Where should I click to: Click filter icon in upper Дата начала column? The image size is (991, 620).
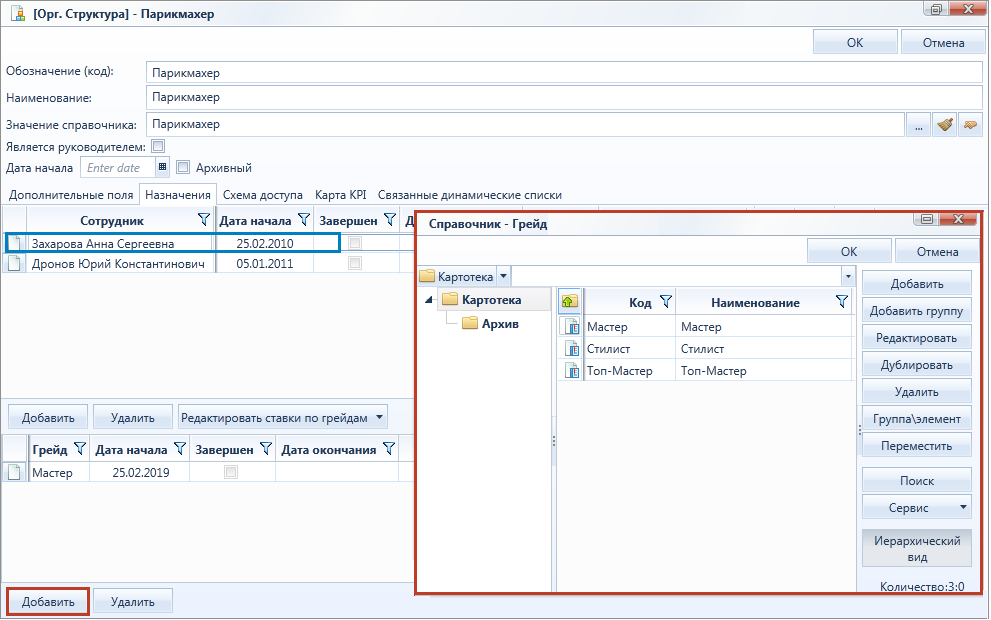tap(304, 220)
